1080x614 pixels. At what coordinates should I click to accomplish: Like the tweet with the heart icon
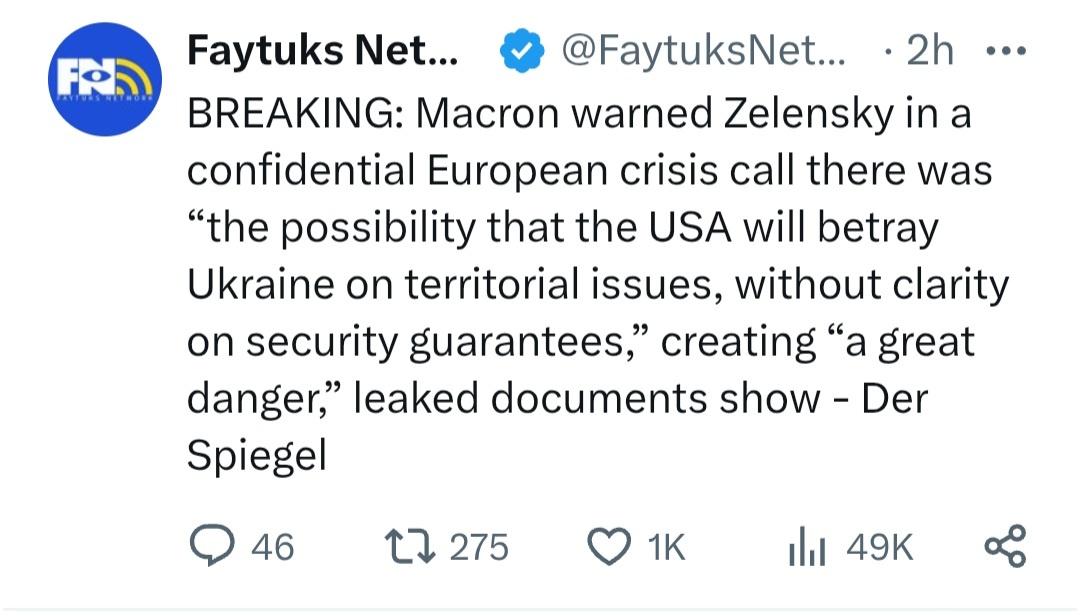[609, 545]
